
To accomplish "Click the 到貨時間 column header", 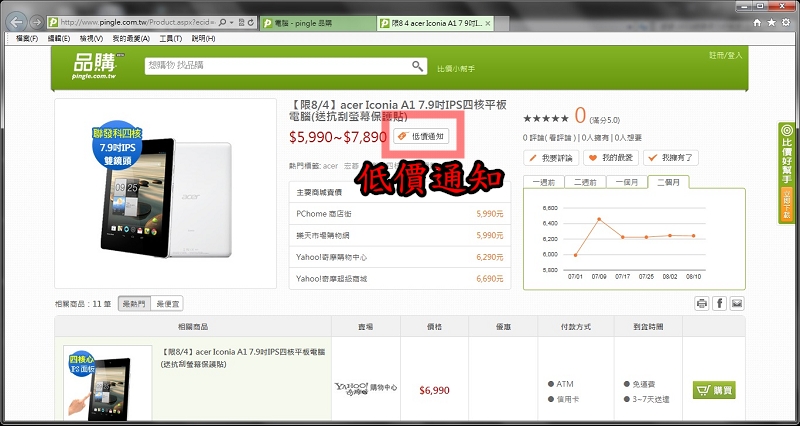I will coord(648,327).
